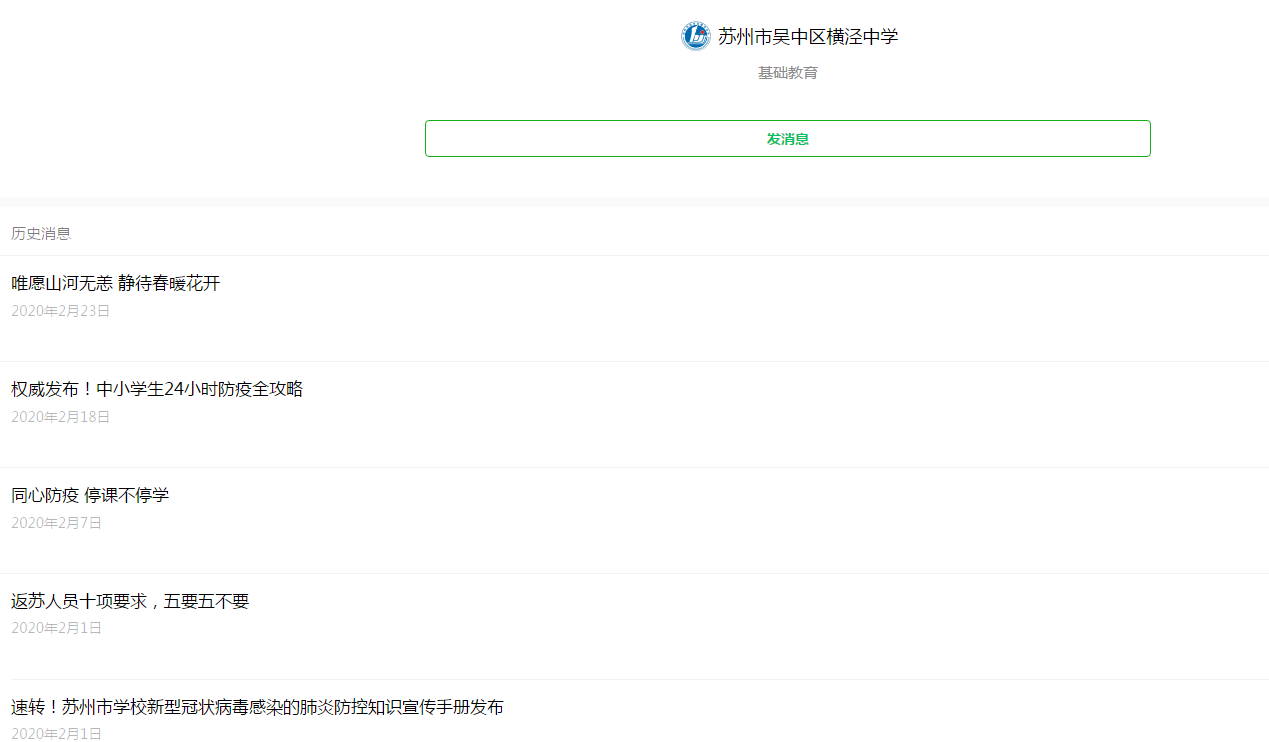Open article 返苏人员十项要求，五要五不要

[130, 601]
